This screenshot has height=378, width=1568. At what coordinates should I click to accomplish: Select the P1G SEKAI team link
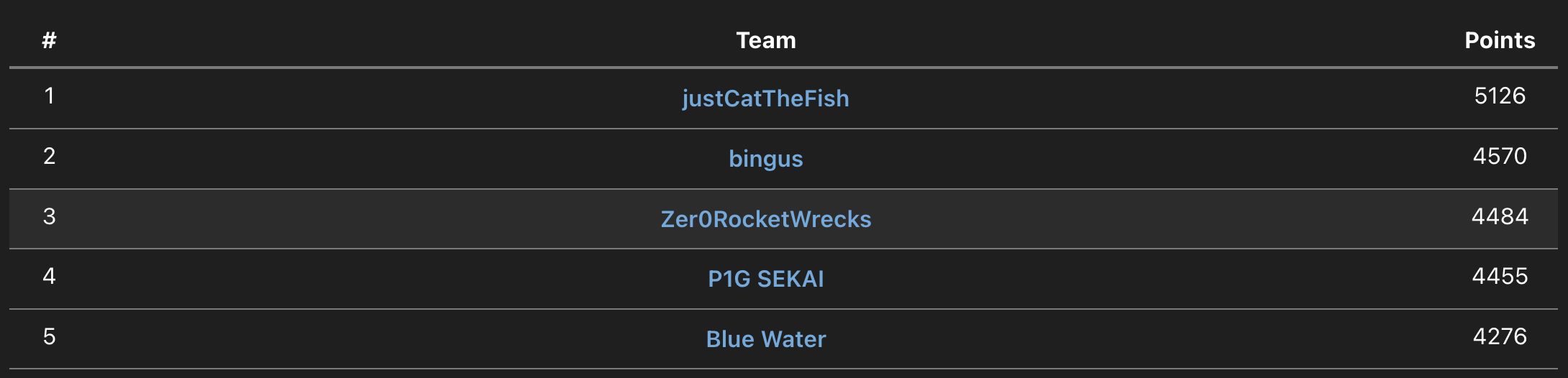tap(765, 279)
